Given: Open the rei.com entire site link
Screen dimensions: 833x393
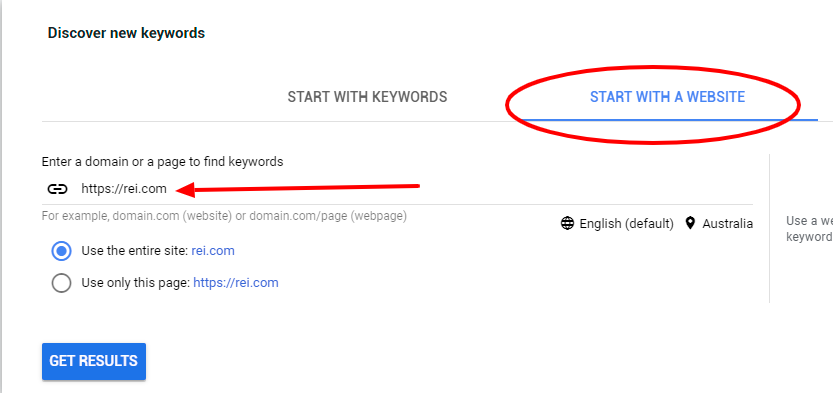Looking at the screenshot, I should 213,251.
